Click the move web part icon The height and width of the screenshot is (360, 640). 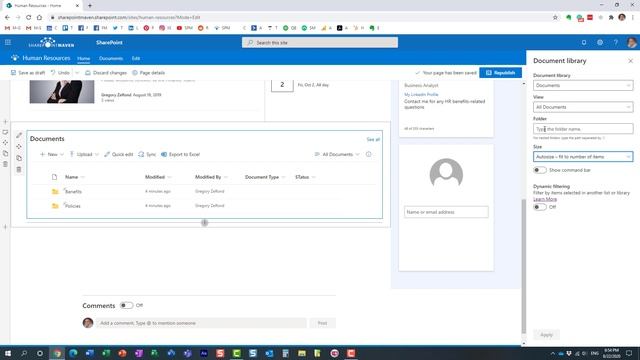pyautogui.click(x=19, y=146)
